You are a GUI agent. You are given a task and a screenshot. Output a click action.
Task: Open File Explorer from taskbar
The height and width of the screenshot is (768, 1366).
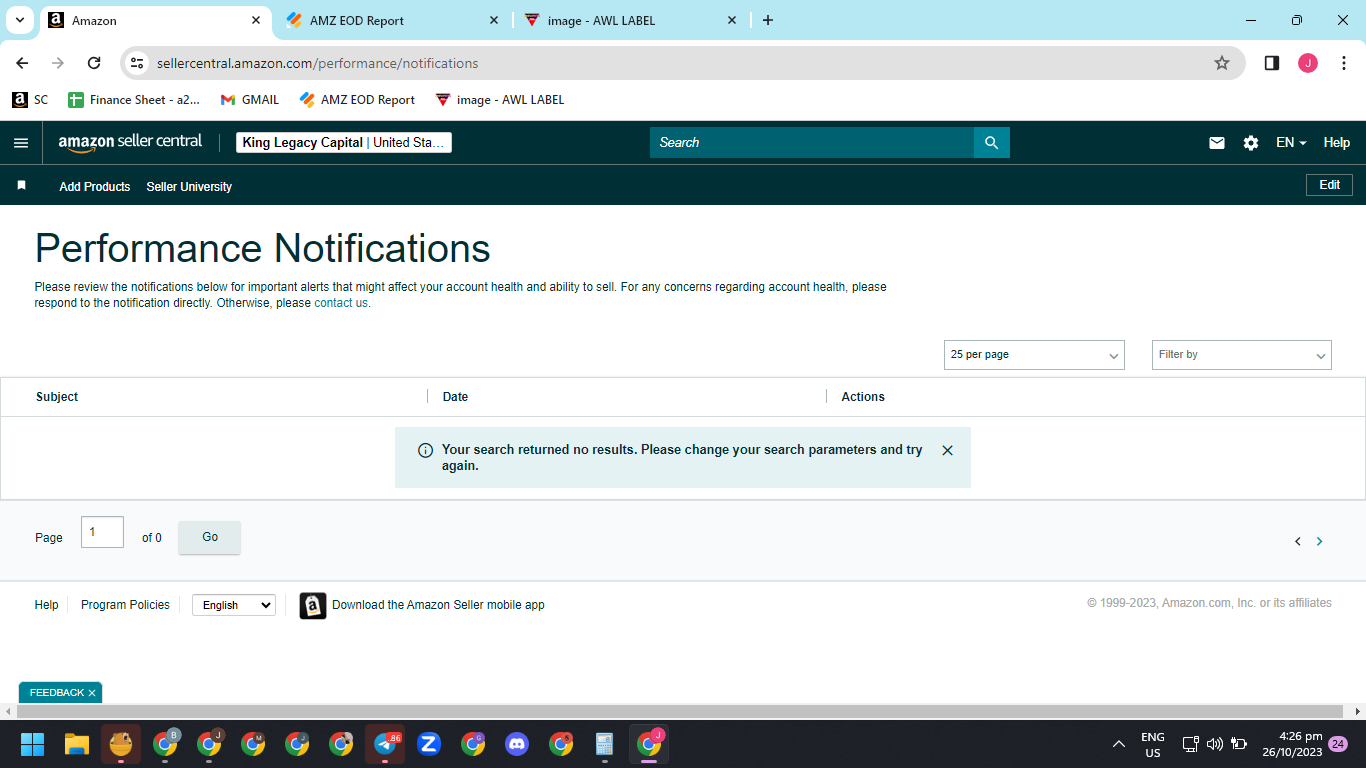(x=77, y=744)
